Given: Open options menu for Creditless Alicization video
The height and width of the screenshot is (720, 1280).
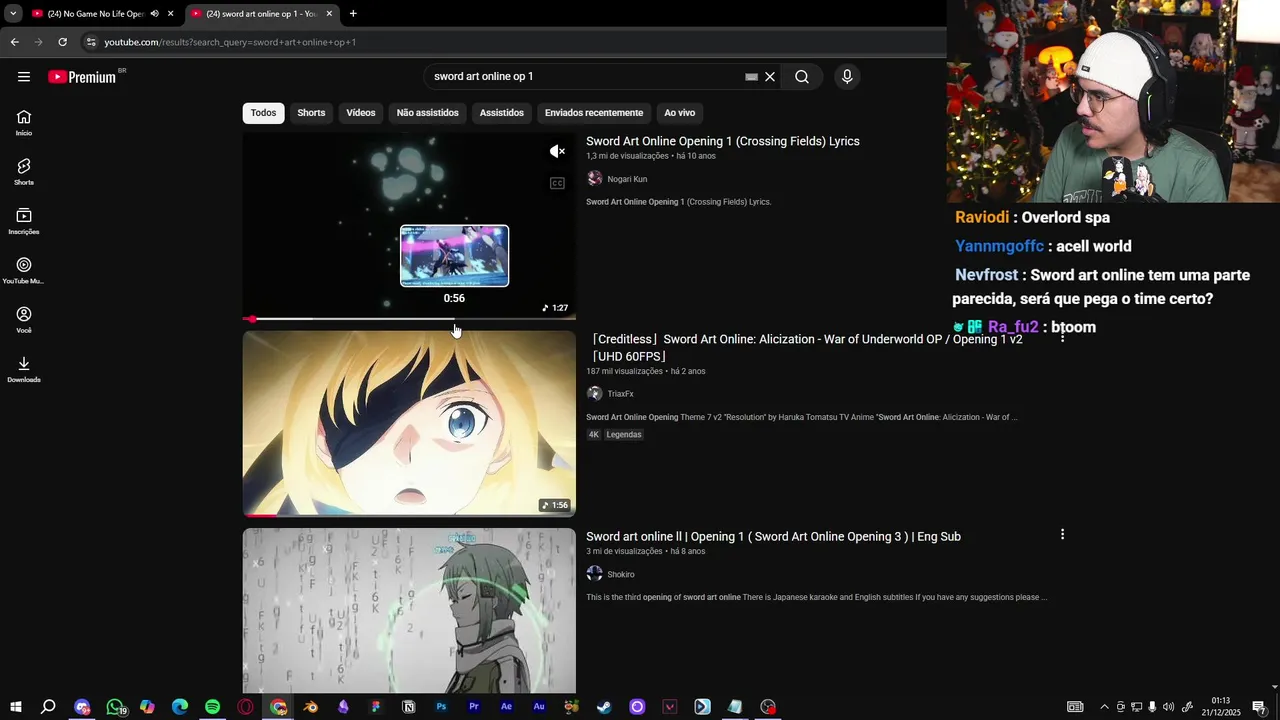Looking at the screenshot, I should 1062,338.
